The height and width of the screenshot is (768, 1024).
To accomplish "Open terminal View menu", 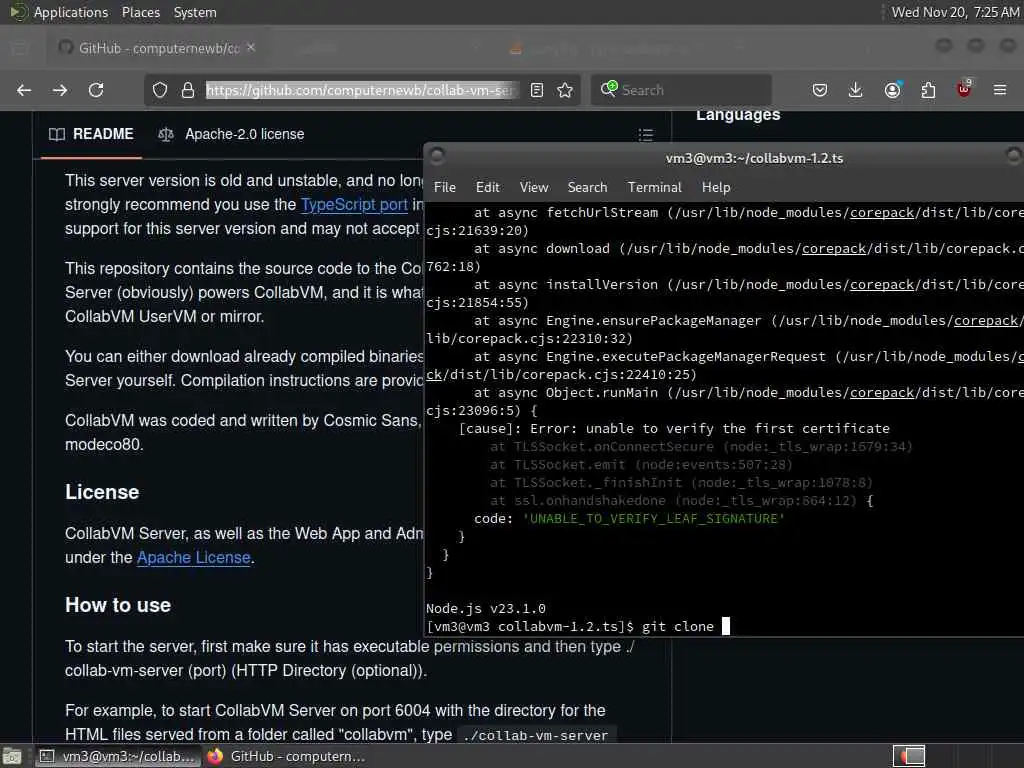I will coord(534,187).
